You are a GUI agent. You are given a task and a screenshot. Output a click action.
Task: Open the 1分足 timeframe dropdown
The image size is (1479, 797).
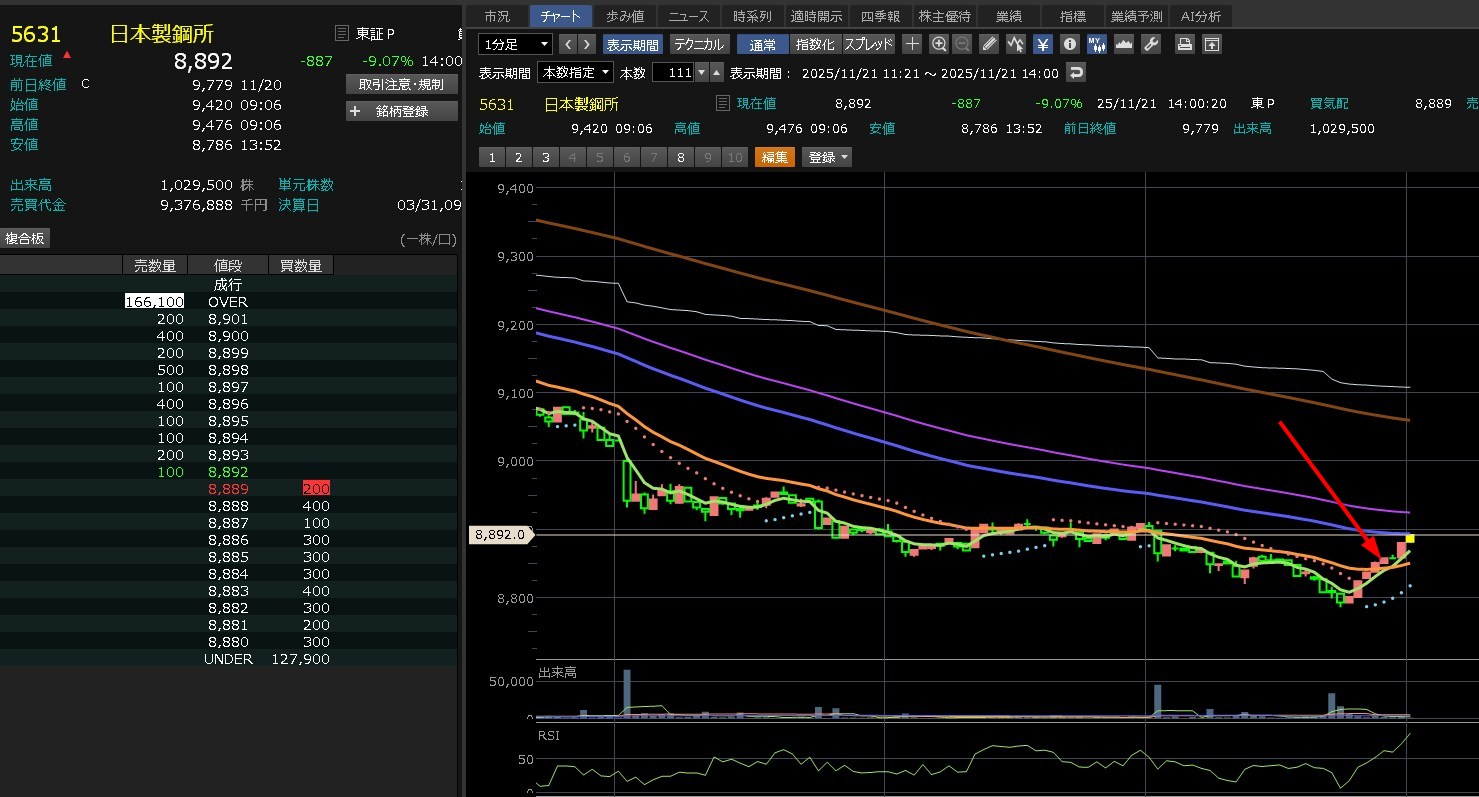(x=515, y=44)
